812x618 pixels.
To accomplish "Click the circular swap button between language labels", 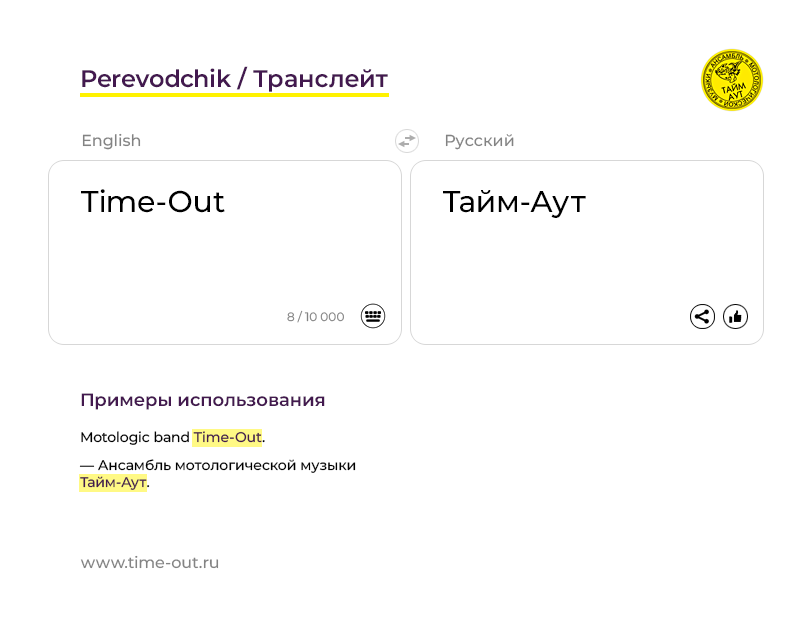I will (406, 141).
